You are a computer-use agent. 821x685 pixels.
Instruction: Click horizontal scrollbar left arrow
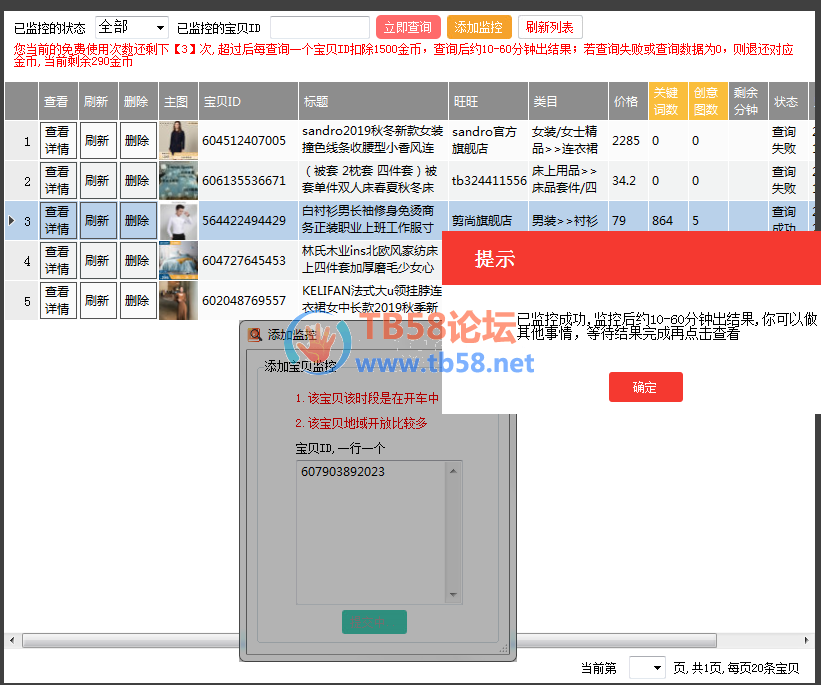pyautogui.click(x=11, y=640)
